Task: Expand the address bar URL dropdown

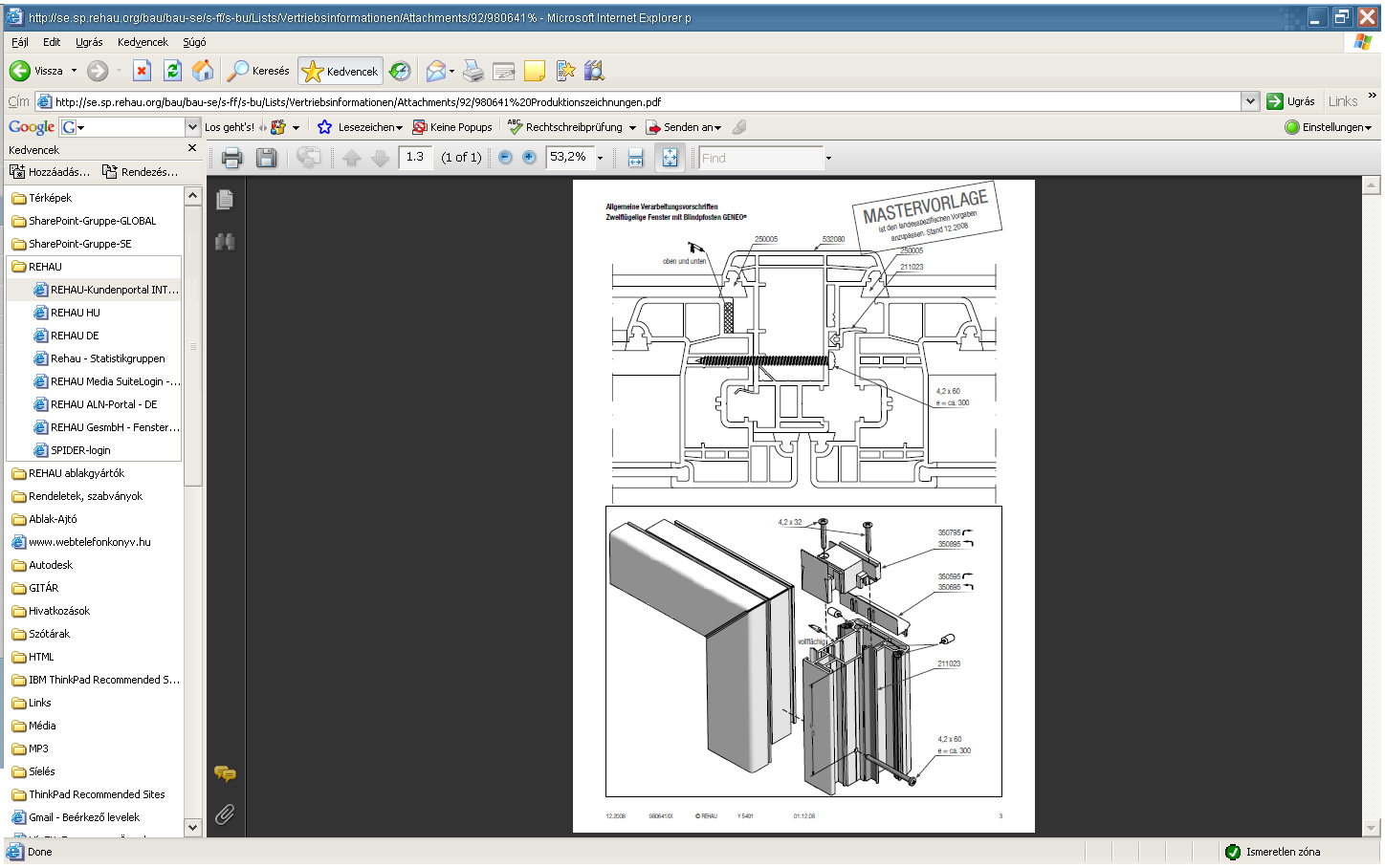Action: (1250, 101)
